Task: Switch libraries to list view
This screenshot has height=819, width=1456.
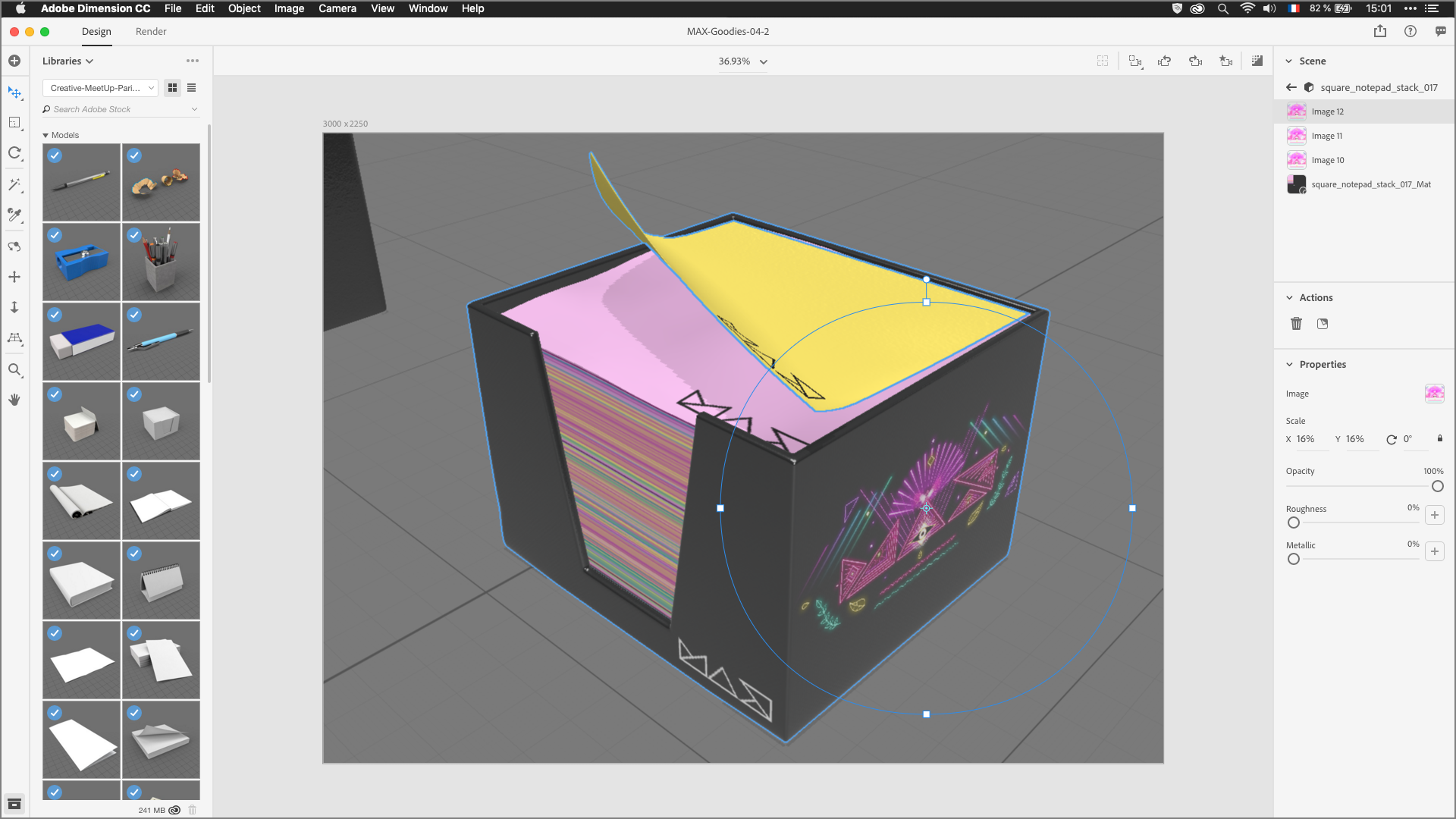Action: tap(192, 88)
